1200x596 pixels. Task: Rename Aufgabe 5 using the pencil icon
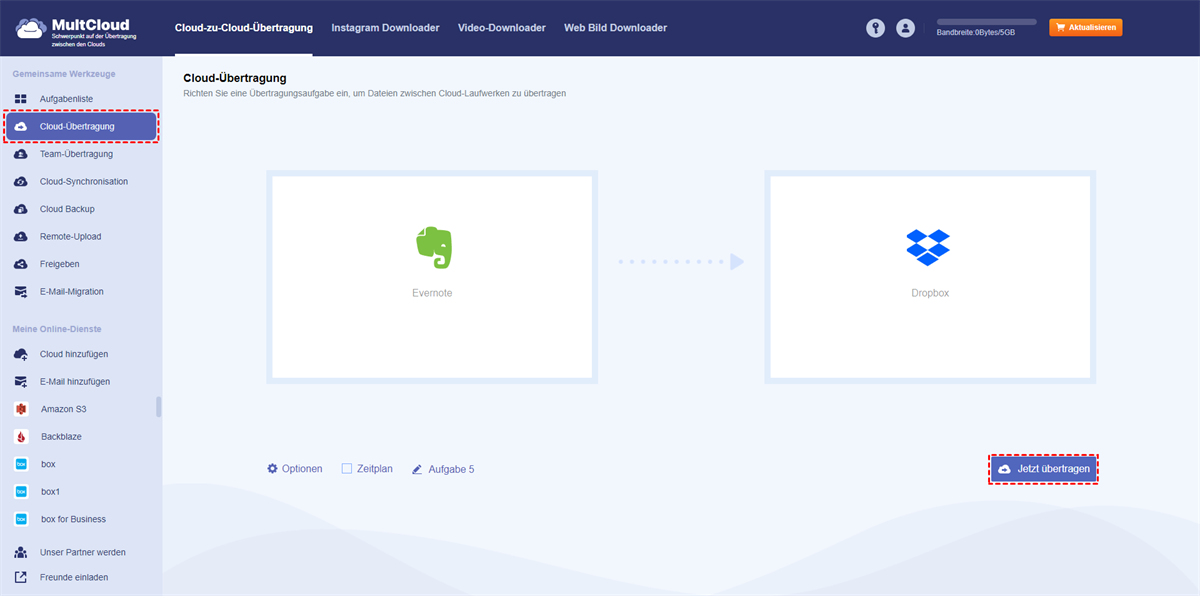tap(418, 468)
